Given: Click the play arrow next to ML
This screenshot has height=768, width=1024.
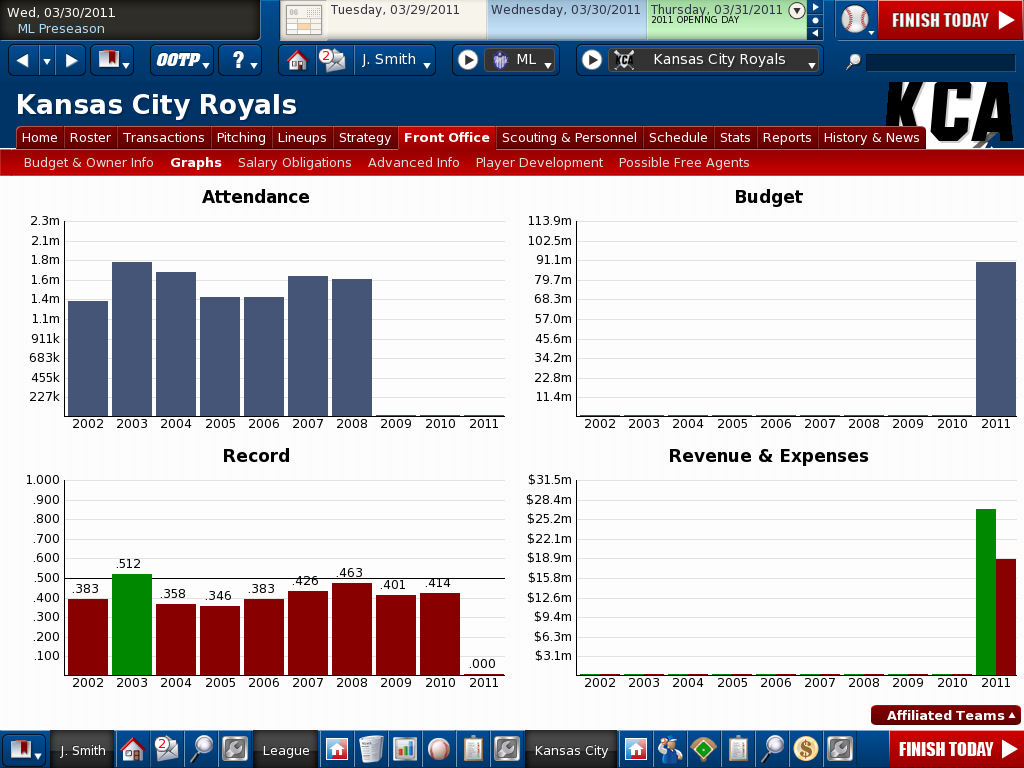Looking at the screenshot, I should tap(468, 61).
